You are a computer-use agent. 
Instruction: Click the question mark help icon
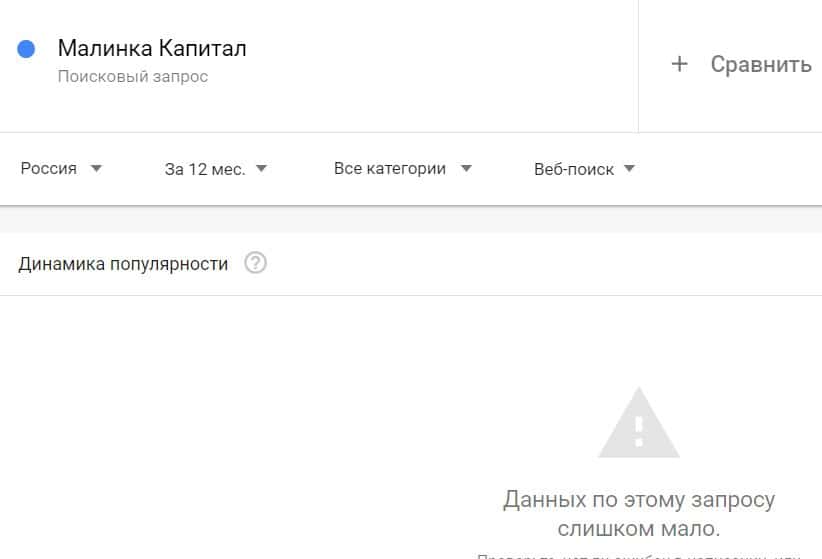[256, 264]
